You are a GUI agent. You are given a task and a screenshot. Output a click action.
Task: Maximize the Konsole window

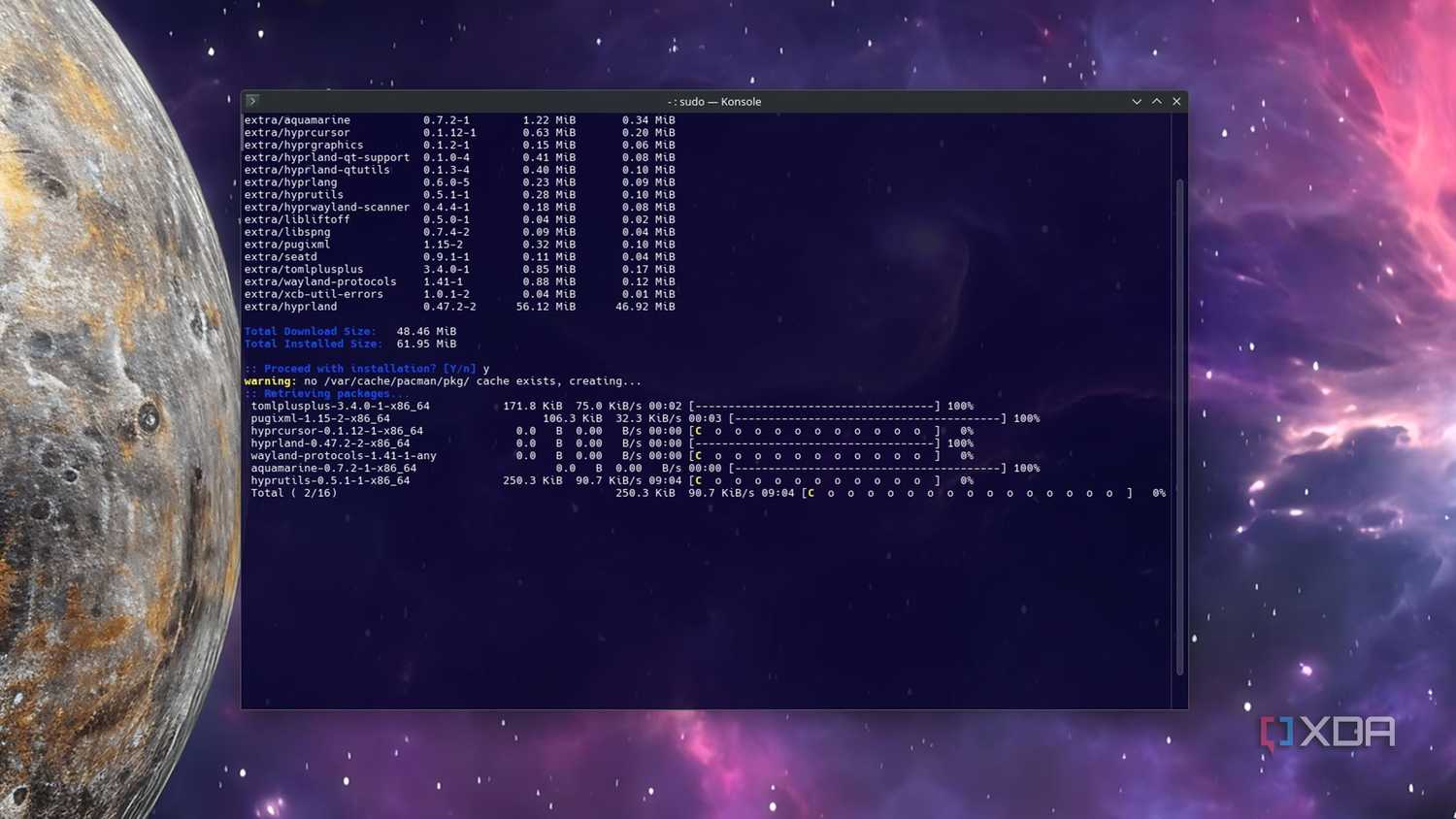point(1157,101)
